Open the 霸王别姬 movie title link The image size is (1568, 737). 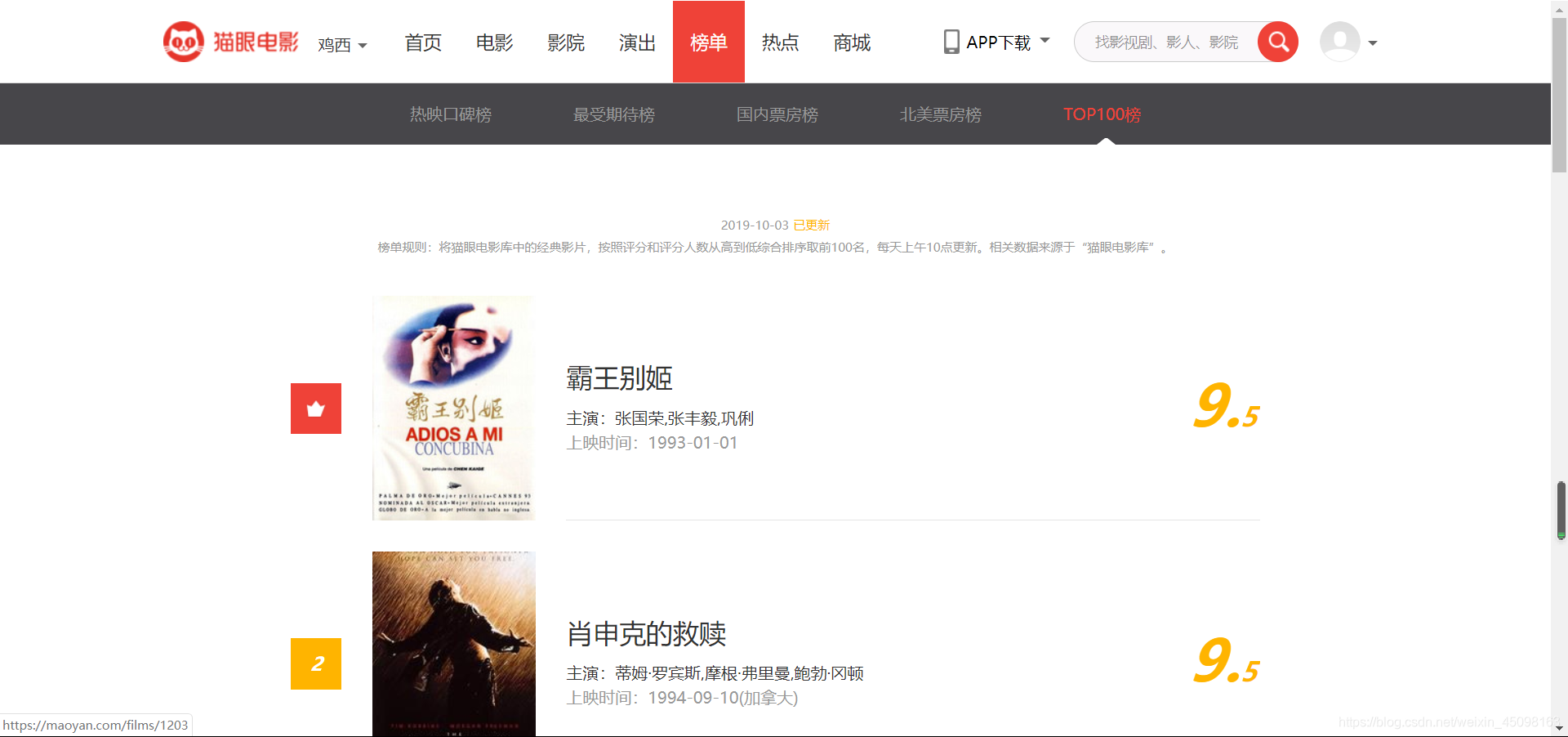click(x=619, y=378)
